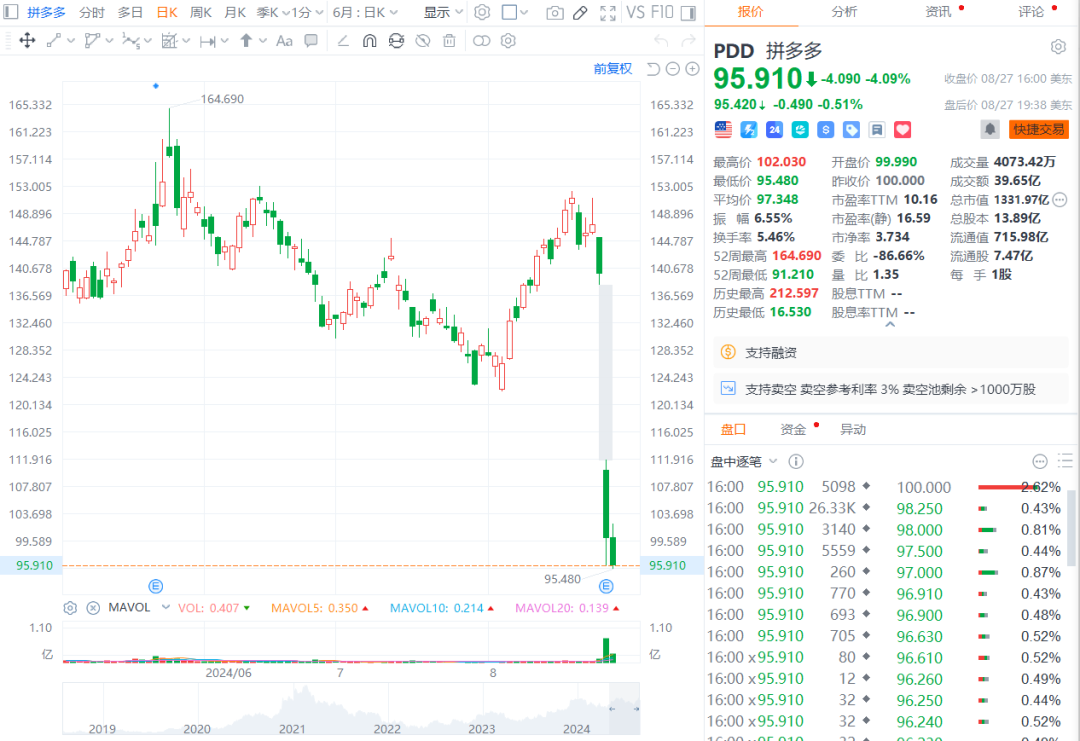The height and width of the screenshot is (741, 1080).
Task: Select the crosshair move cursor tool
Action: coord(27,41)
